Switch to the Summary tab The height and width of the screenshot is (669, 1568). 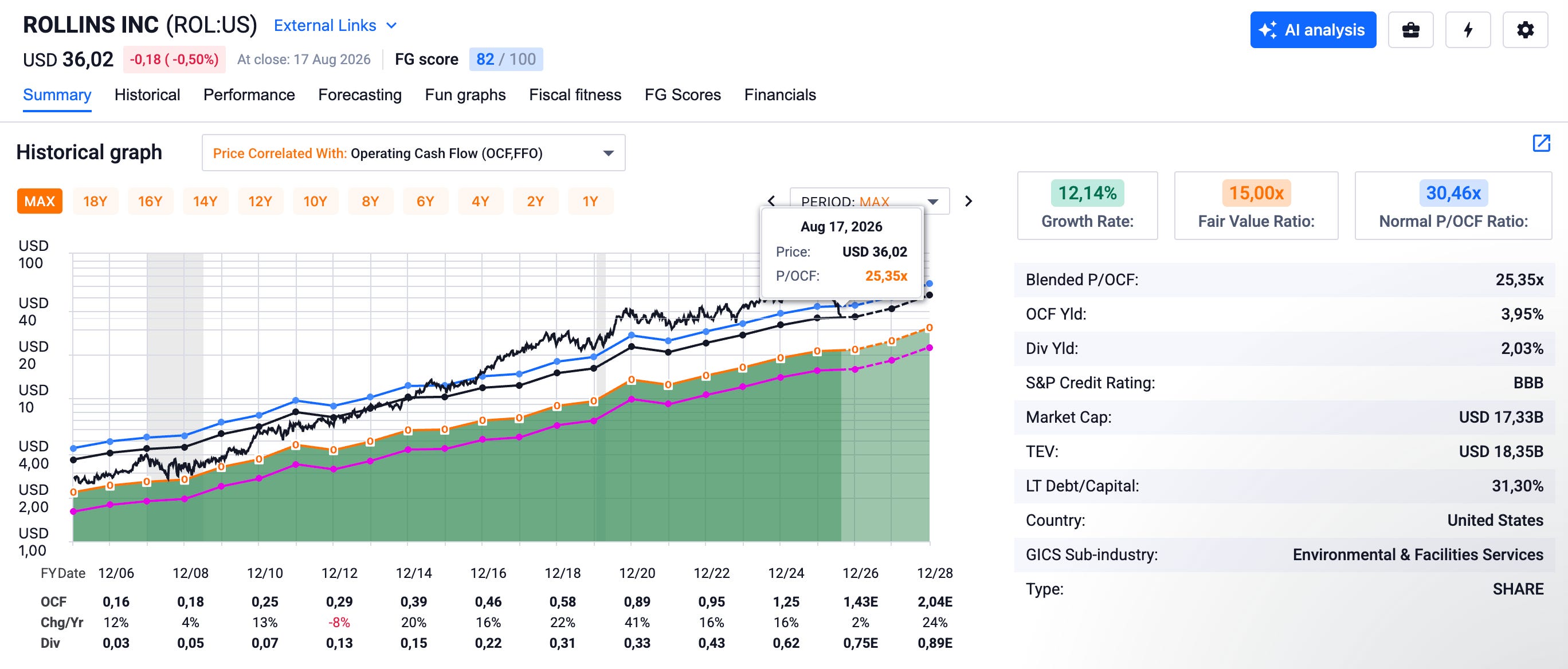[57, 95]
